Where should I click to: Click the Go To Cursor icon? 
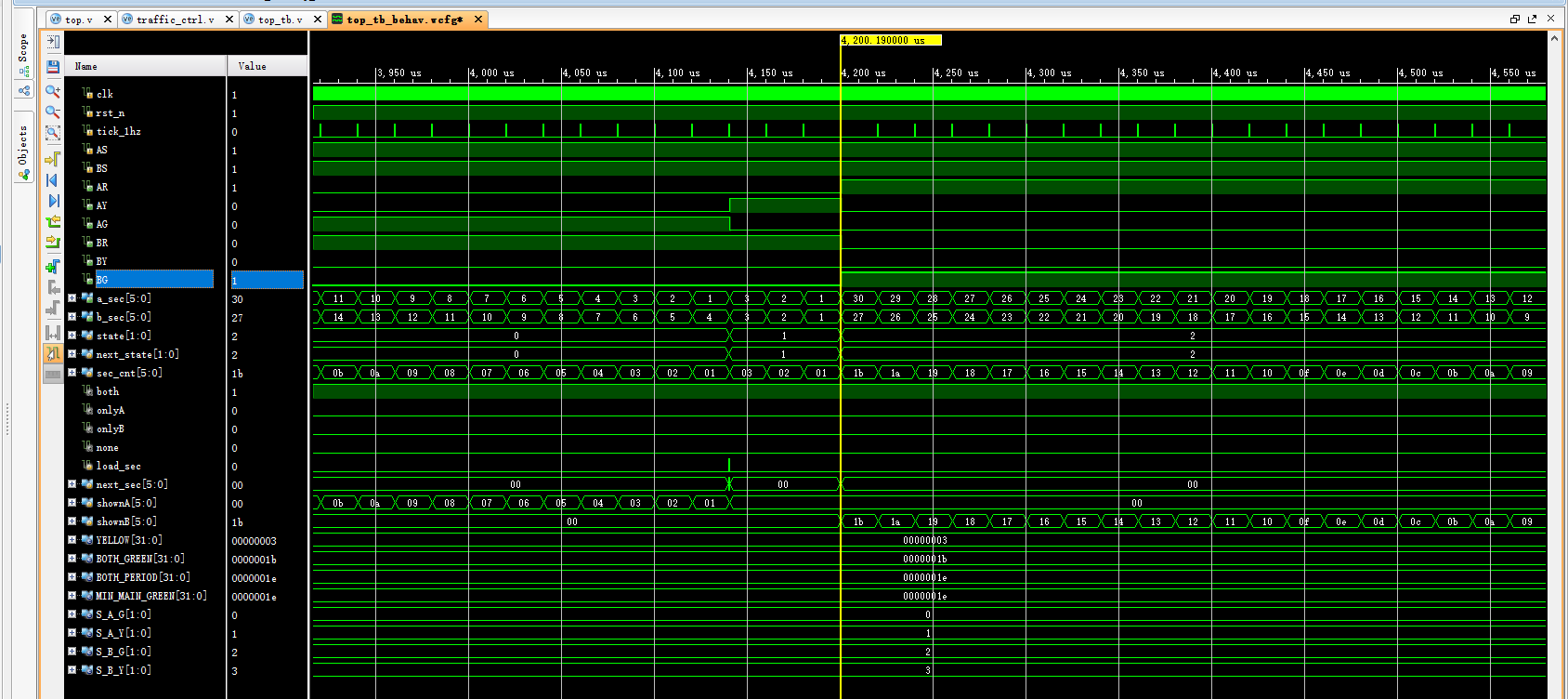click(x=53, y=159)
